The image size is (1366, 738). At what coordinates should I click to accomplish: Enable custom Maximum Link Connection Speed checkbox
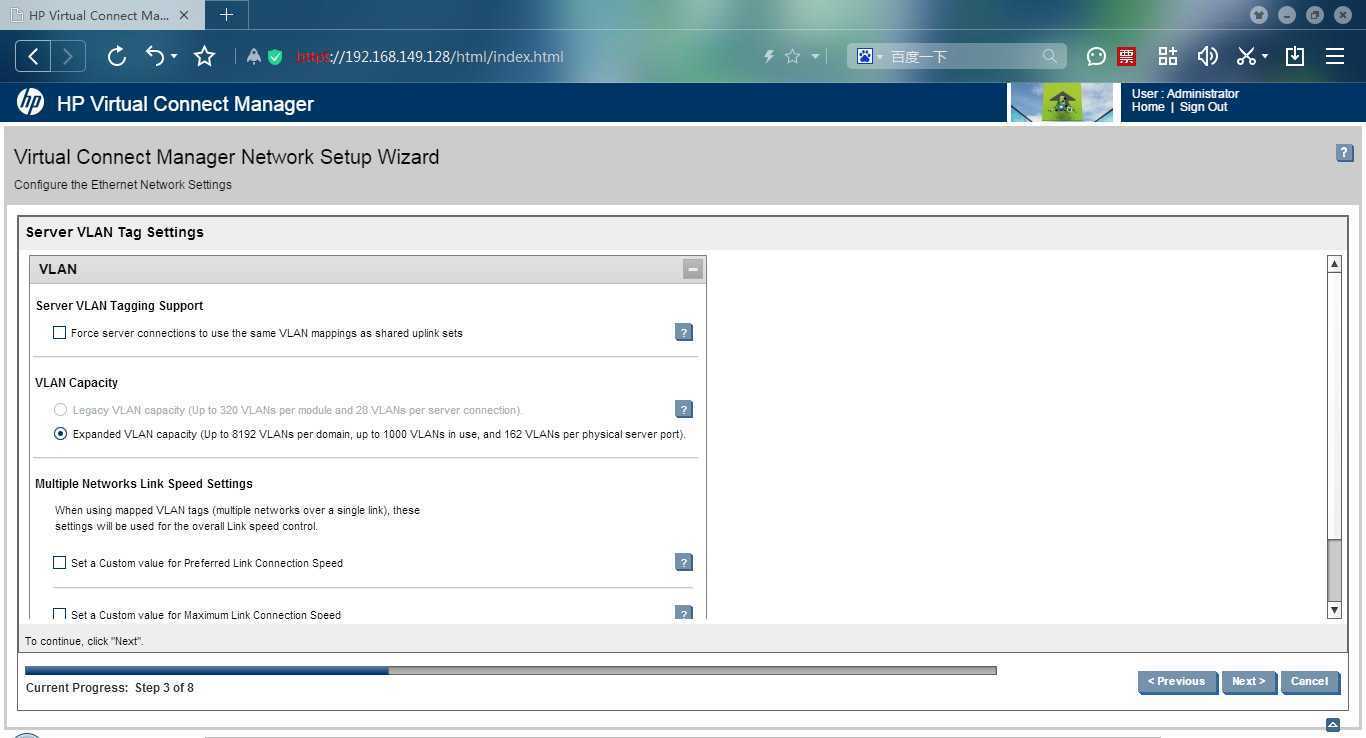click(59, 614)
